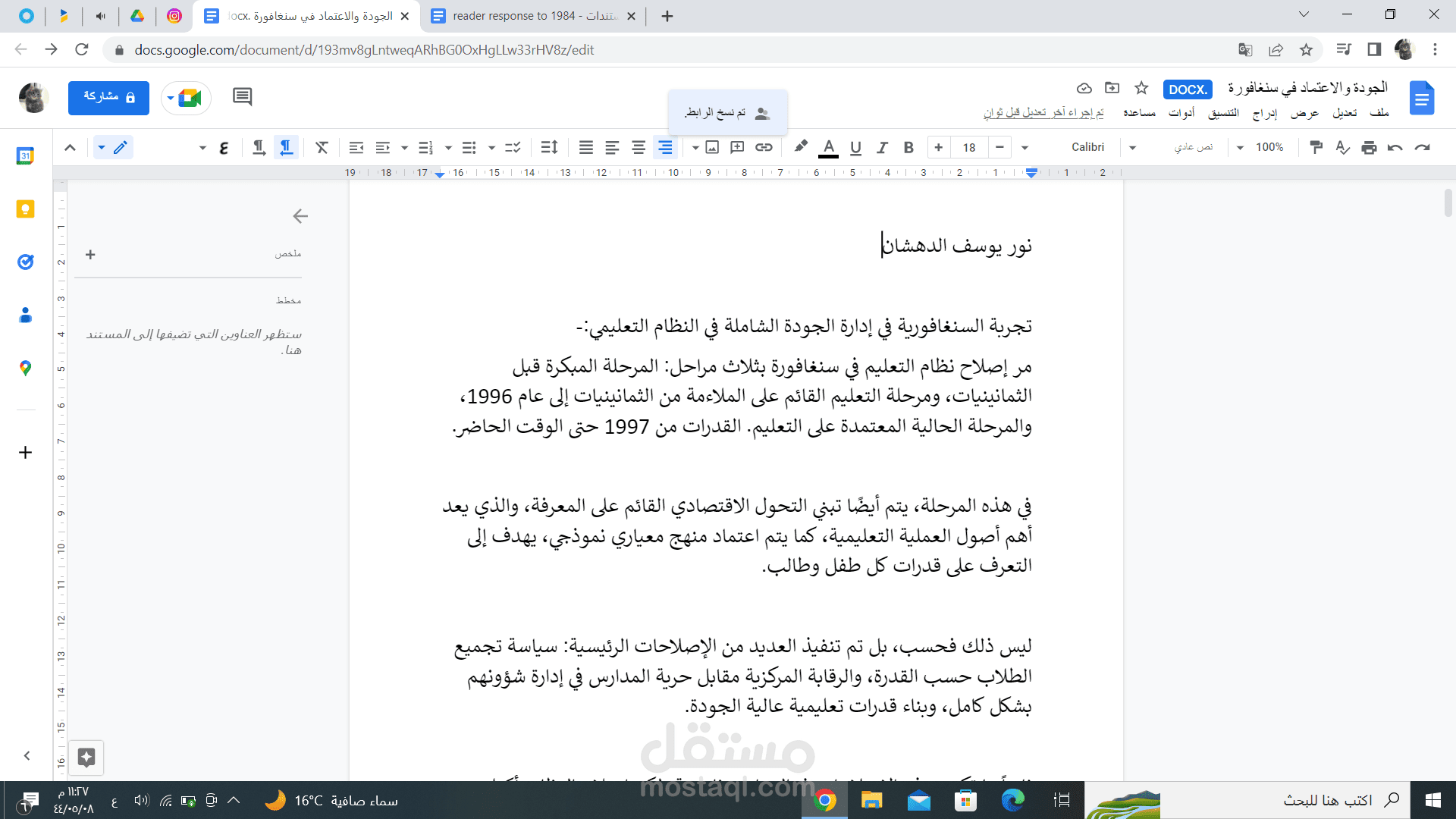
Task: Toggle right align paragraph
Action: [x=665, y=147]
